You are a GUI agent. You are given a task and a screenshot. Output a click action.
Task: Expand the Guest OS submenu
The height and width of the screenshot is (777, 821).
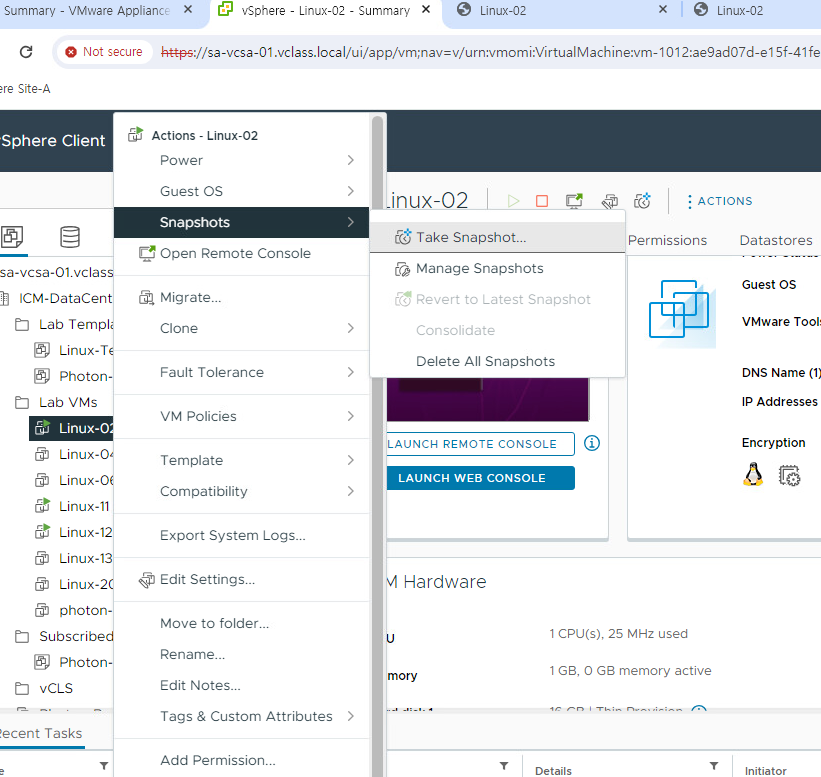click(241, 191)
